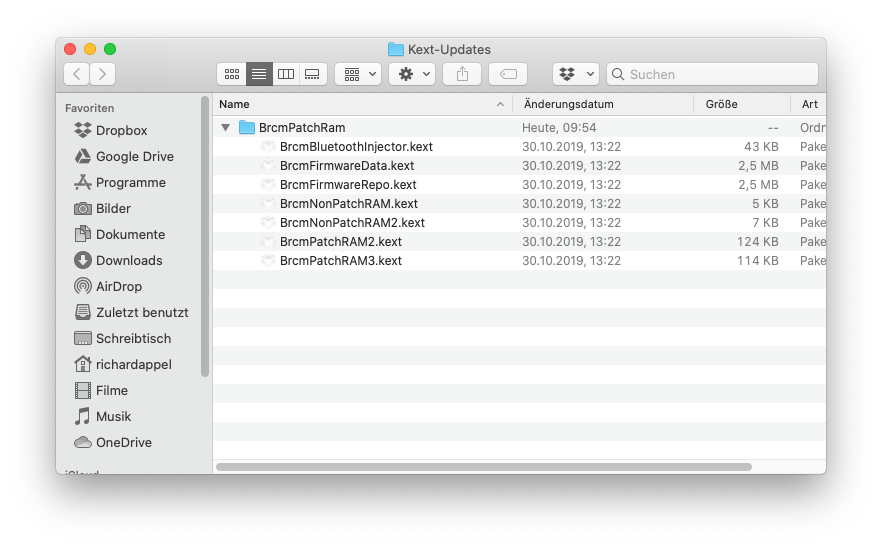Go forward with the right chevron button
The image size is (882, 548).
[x=102, y=74]
